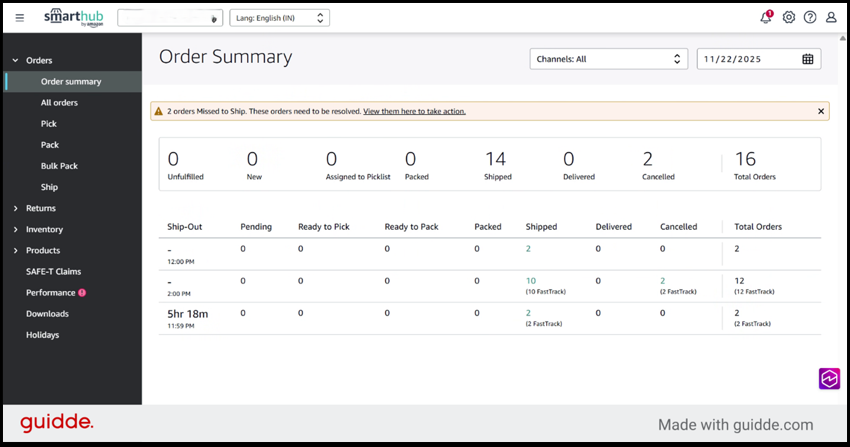Open the user account profile icon
Image resolution: width=850 pixels, height=447 pixels.
pos(831,17)
